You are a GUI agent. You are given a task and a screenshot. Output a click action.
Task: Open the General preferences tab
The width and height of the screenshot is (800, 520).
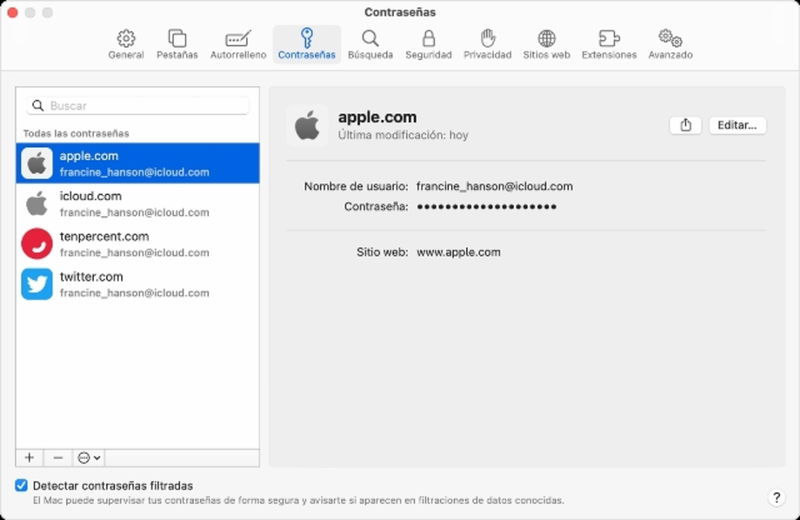pos(126,44)
